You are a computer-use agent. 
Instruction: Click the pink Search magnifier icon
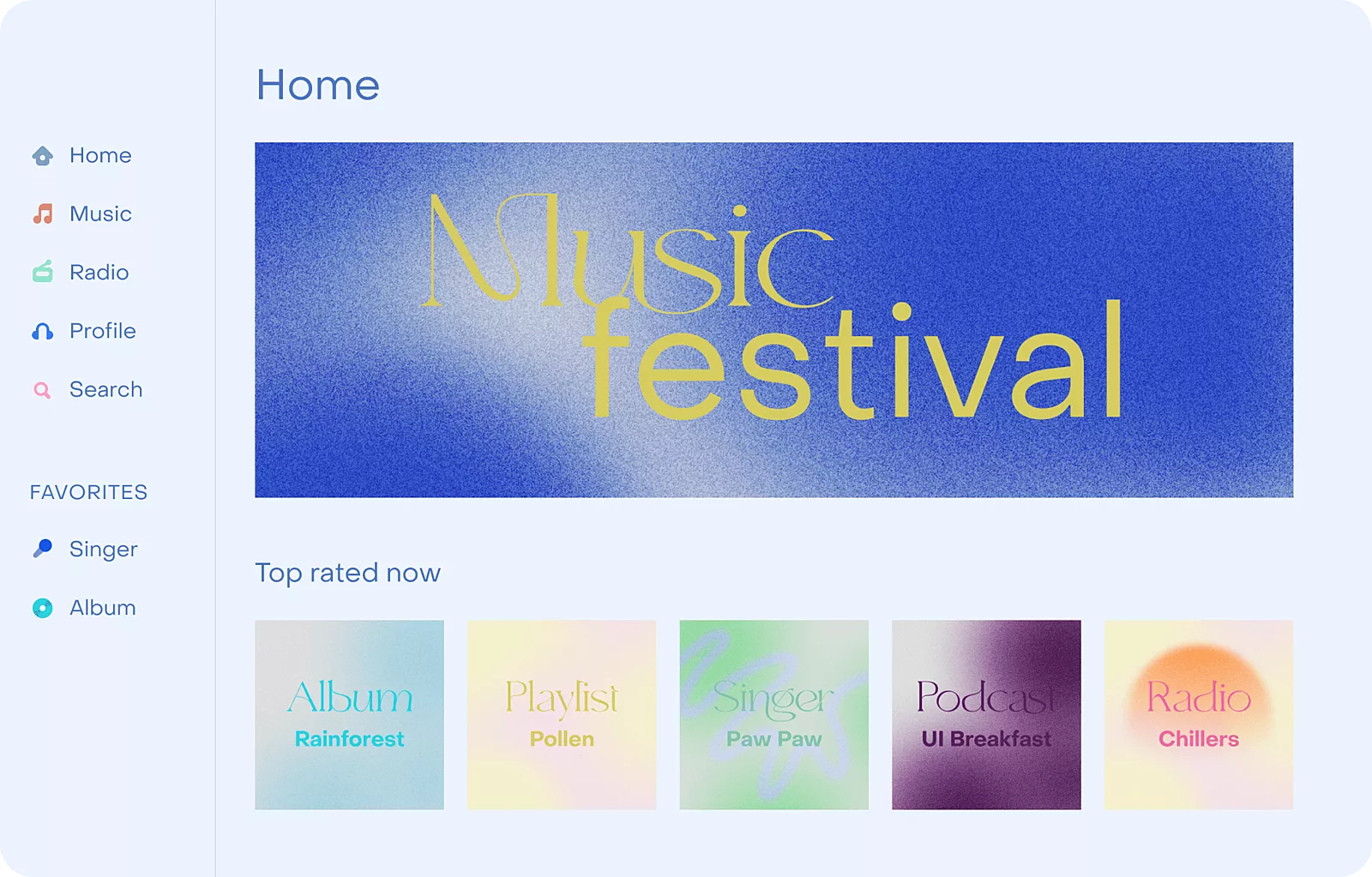(x=42, y=390)
